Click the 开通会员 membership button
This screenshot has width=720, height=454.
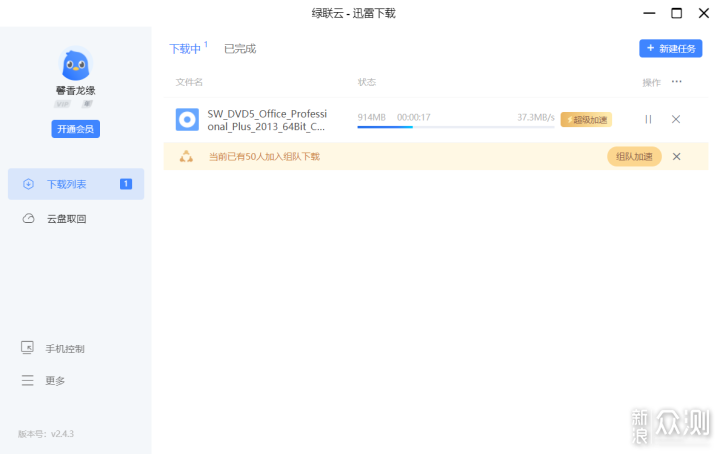[76, 129]
